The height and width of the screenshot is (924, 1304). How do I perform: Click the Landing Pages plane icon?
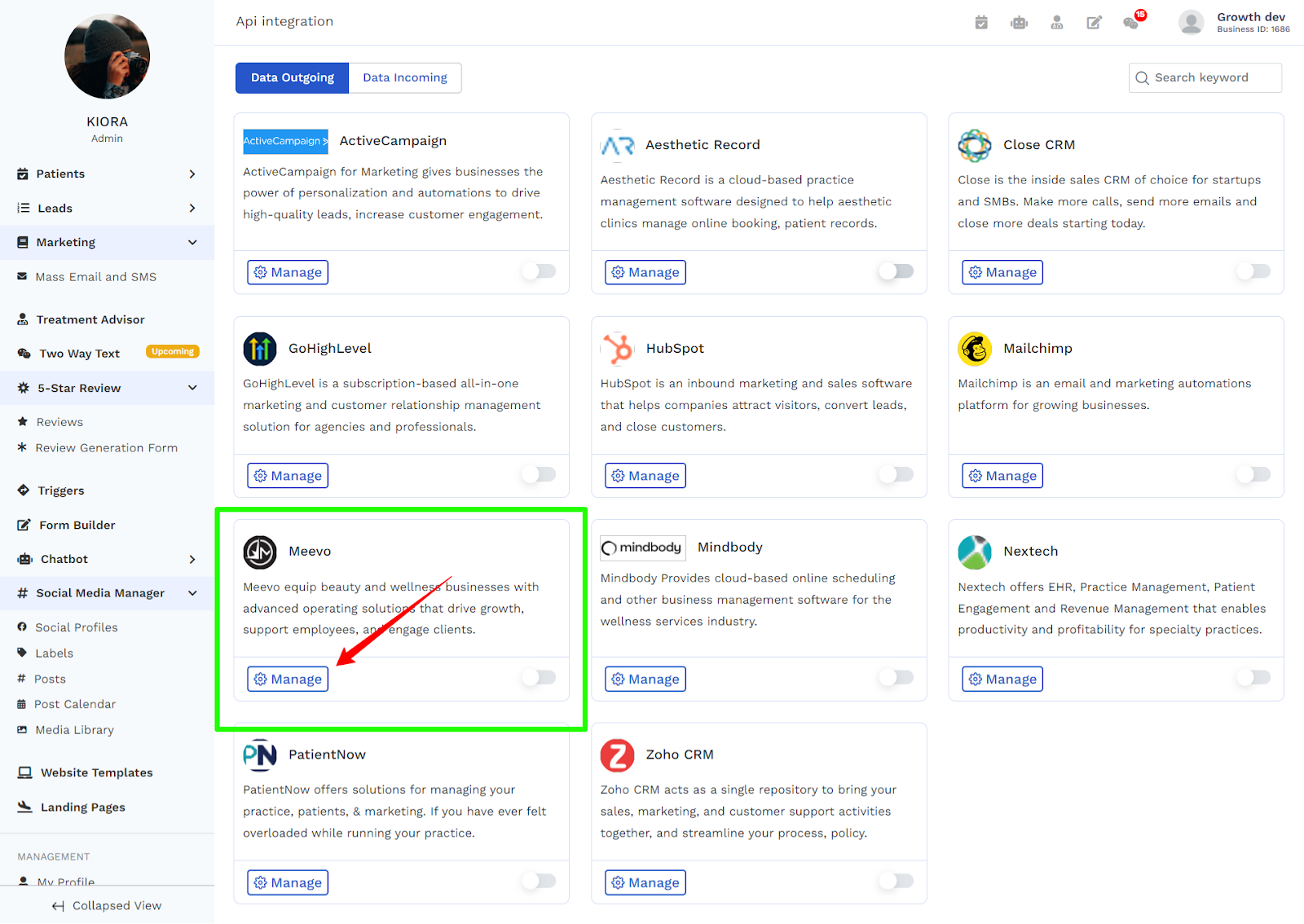coord(25,807)
